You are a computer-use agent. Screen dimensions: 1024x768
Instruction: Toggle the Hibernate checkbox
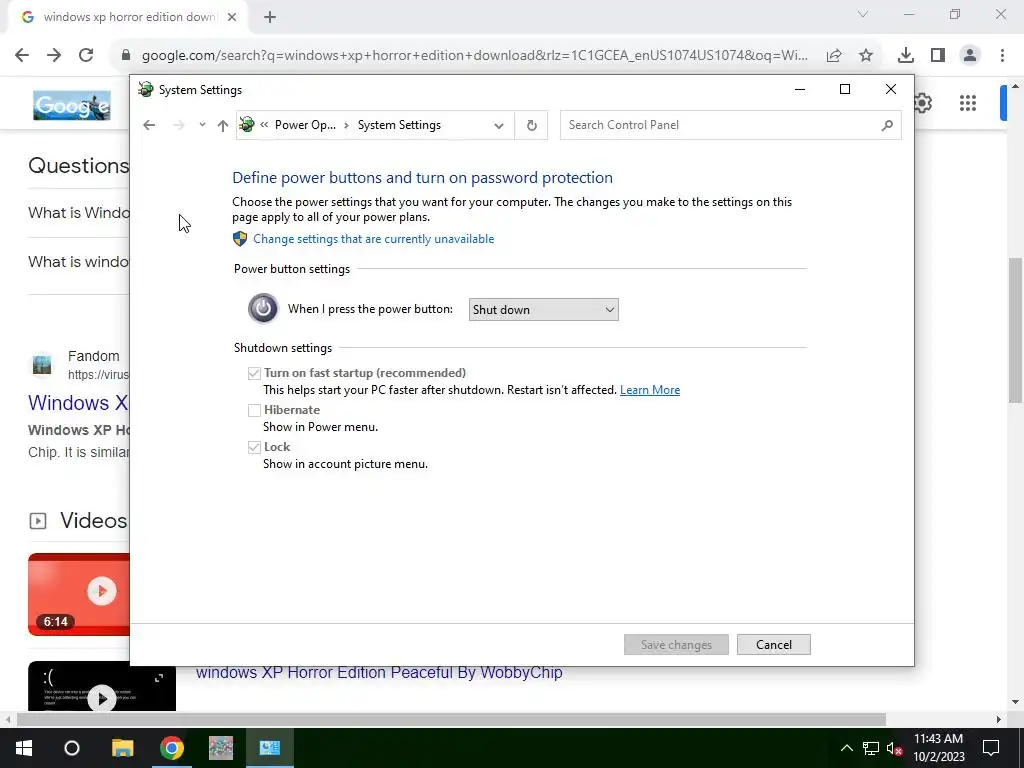pos(254,410)
